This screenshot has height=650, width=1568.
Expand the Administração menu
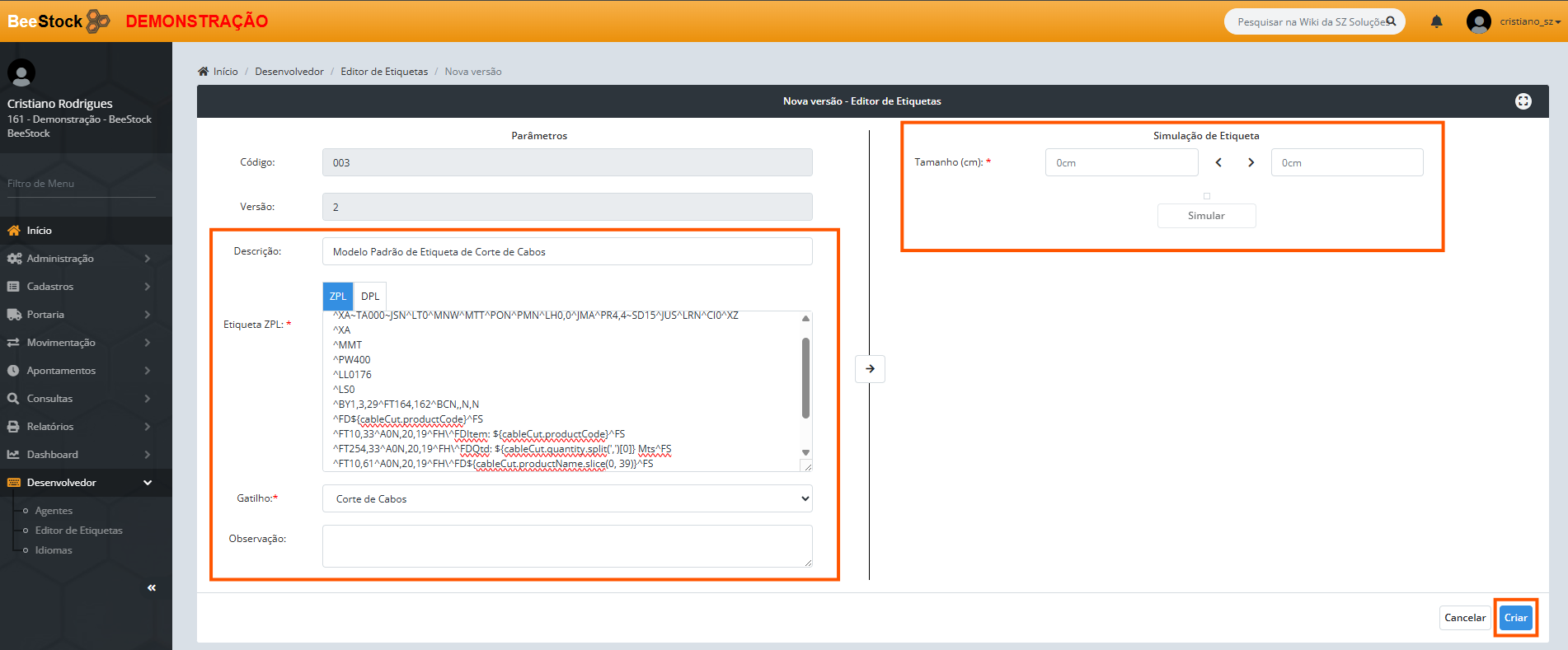[78, 259]
